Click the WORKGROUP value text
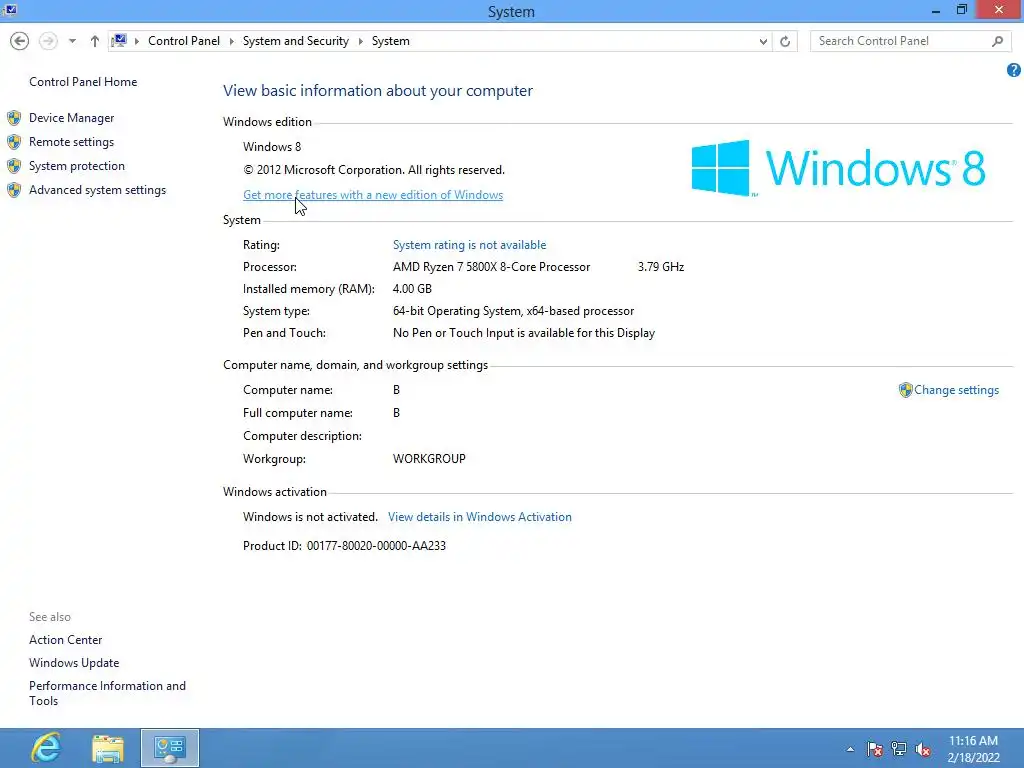1024x768 pixels. tap(429, 459)
